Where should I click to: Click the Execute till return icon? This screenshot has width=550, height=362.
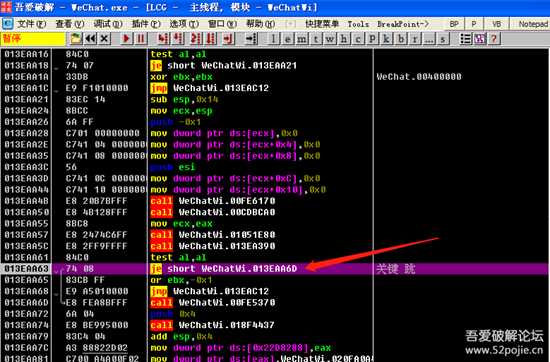[x=228, y=39]
